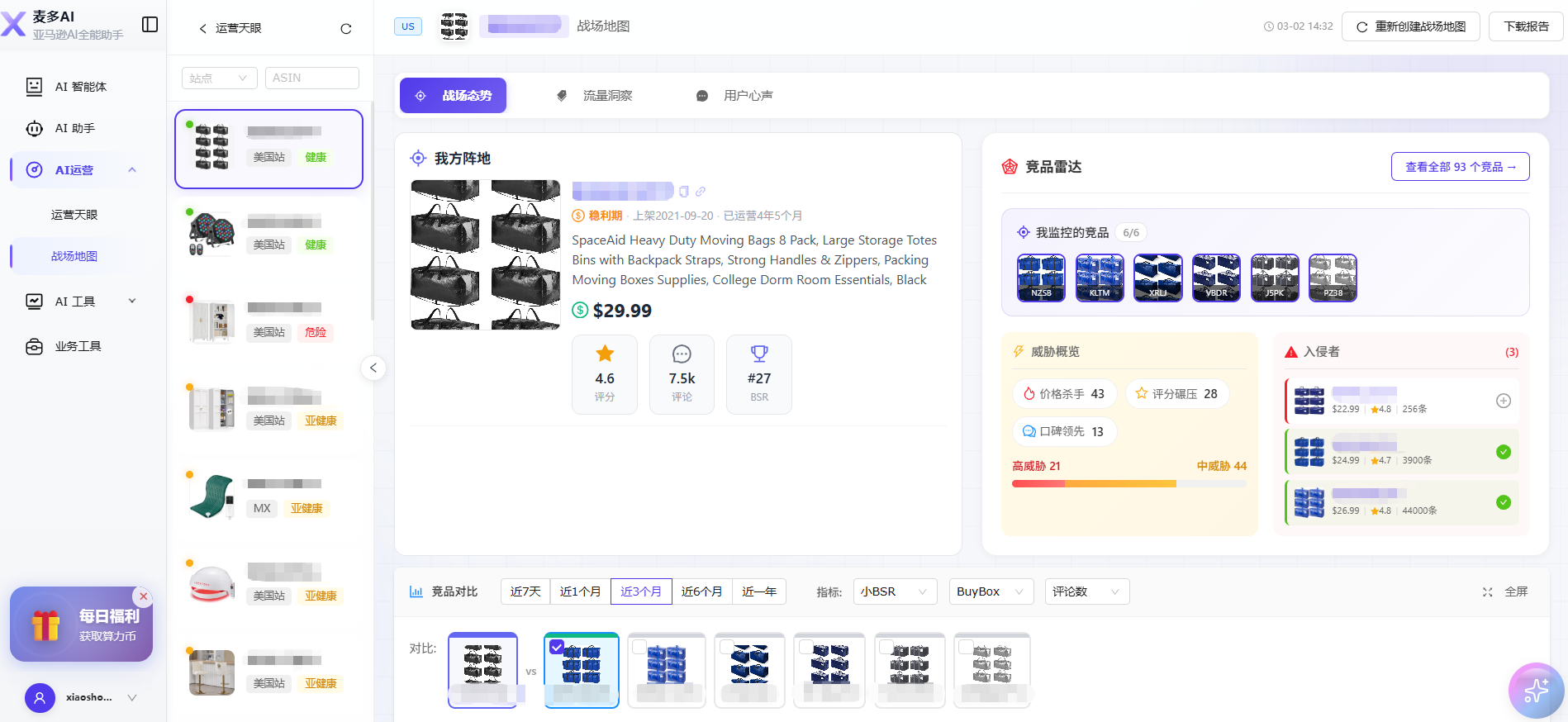Click the copy icon next to product title
1568x722 pixels.
[x=684, y=192]
